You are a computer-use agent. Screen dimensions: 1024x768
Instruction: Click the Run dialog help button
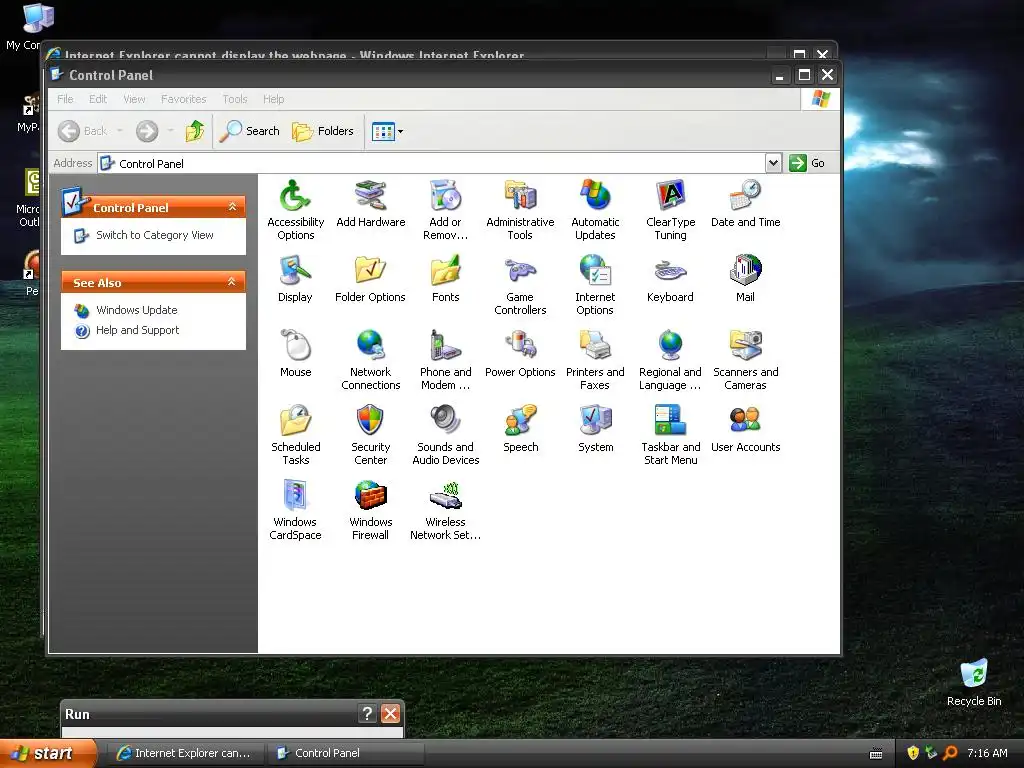click(367, 713)
